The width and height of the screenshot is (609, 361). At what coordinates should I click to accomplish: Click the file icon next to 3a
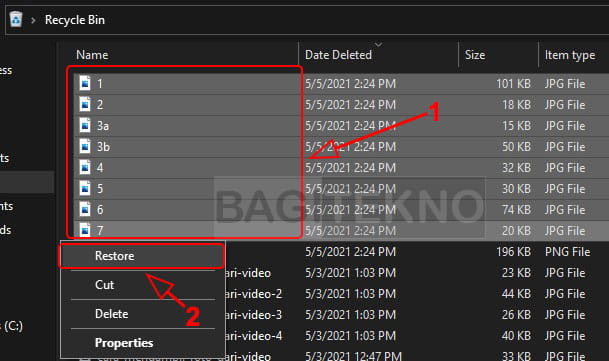point(85,125)
